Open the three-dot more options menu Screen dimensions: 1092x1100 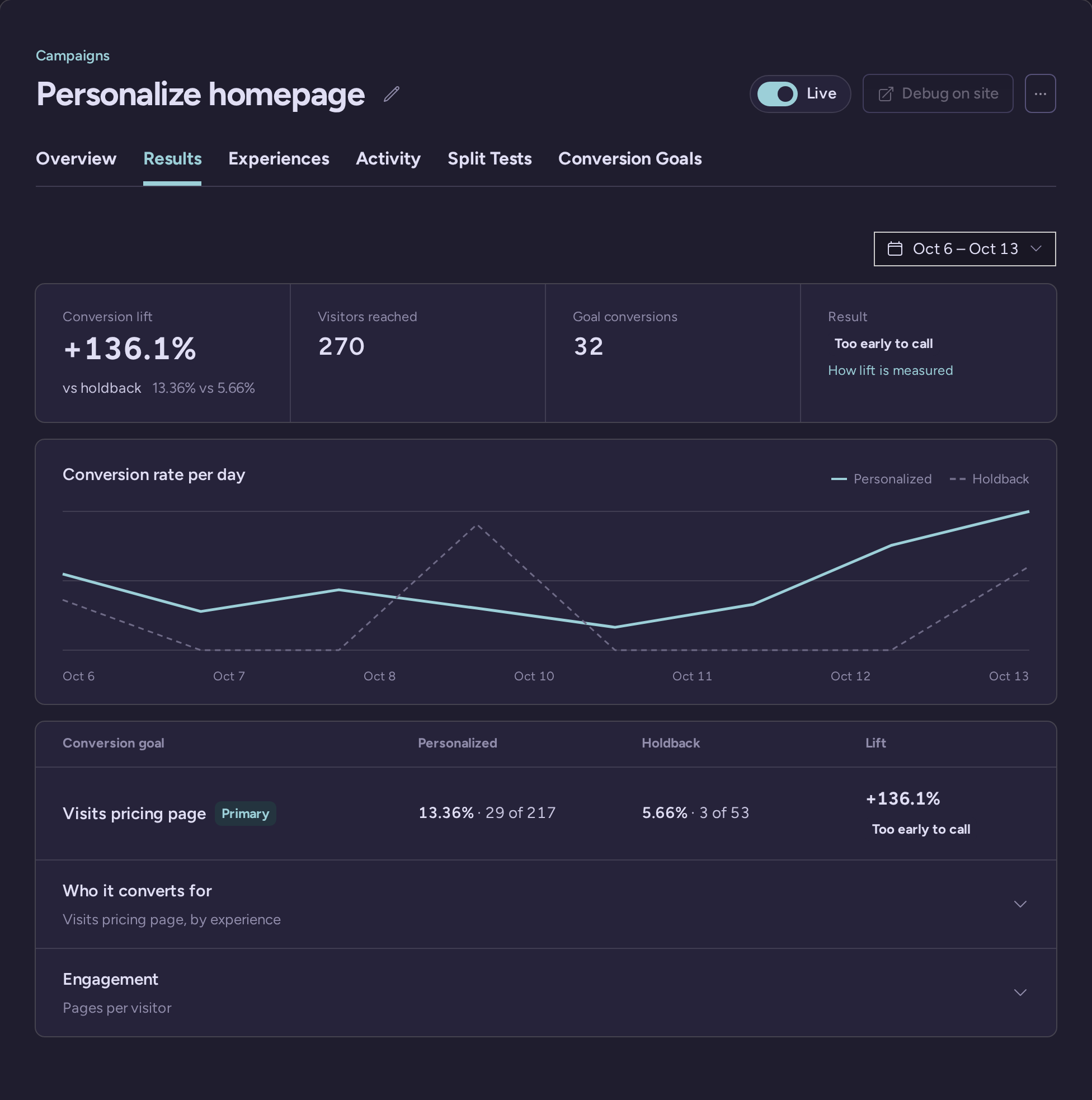coord(1039,93)
